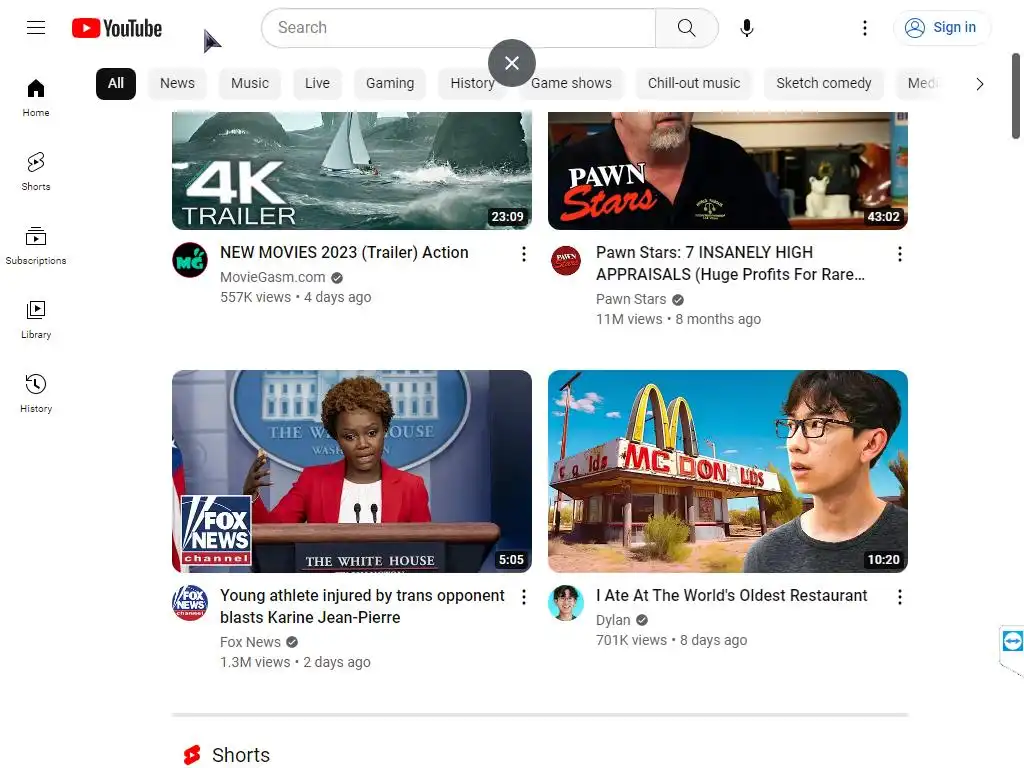Click "701K views • 8 days ago" text
The width and height of the screenshot is (1024, 768).
point(671,640)
